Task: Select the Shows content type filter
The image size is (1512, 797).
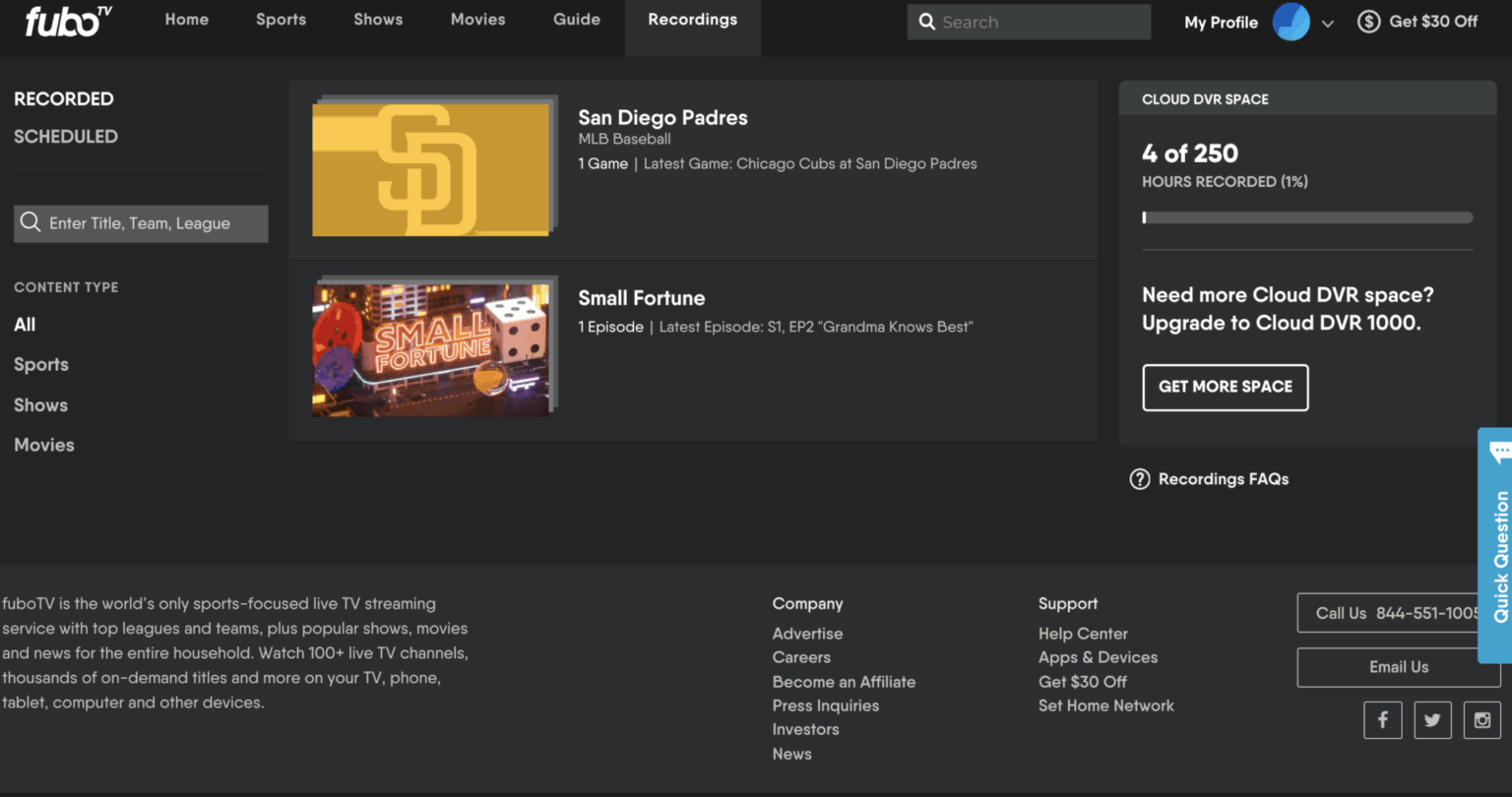Action: click(40, 404)
